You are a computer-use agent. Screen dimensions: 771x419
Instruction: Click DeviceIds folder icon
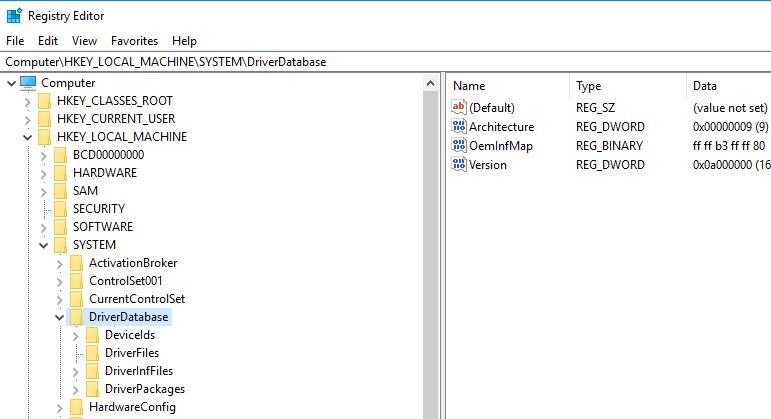(x=92, y=335)
